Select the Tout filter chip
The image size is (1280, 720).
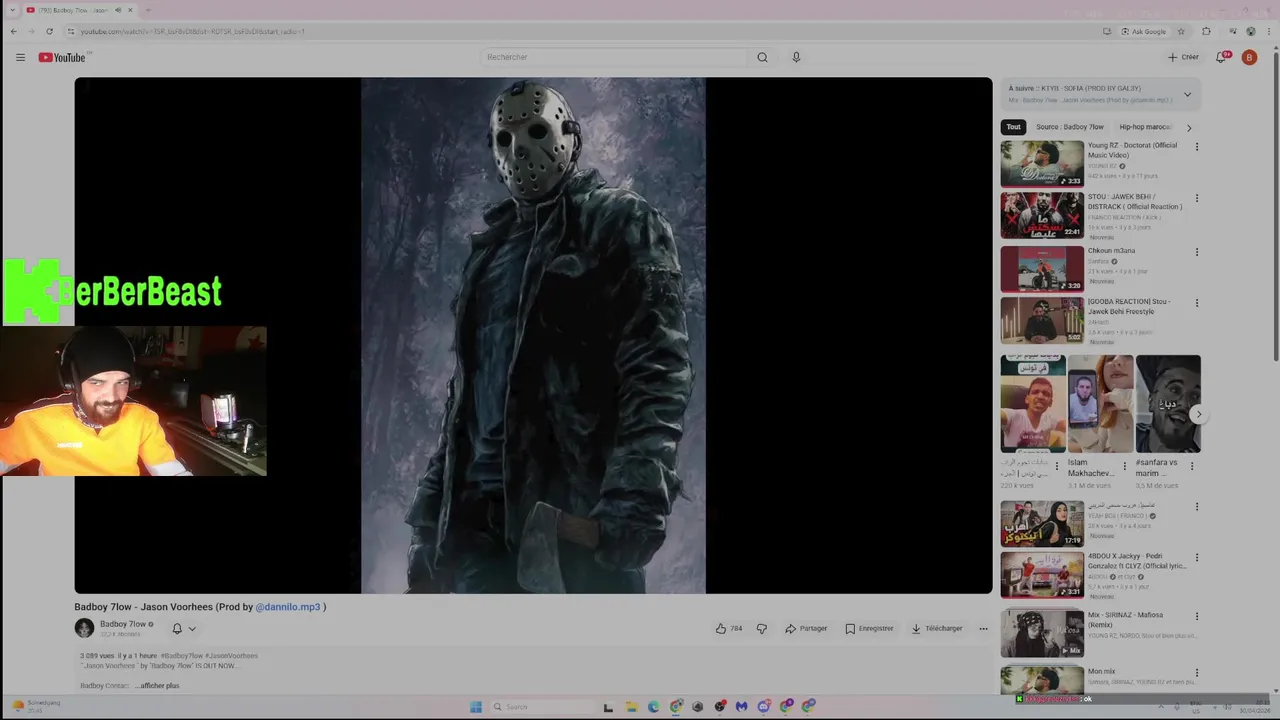1013,127
